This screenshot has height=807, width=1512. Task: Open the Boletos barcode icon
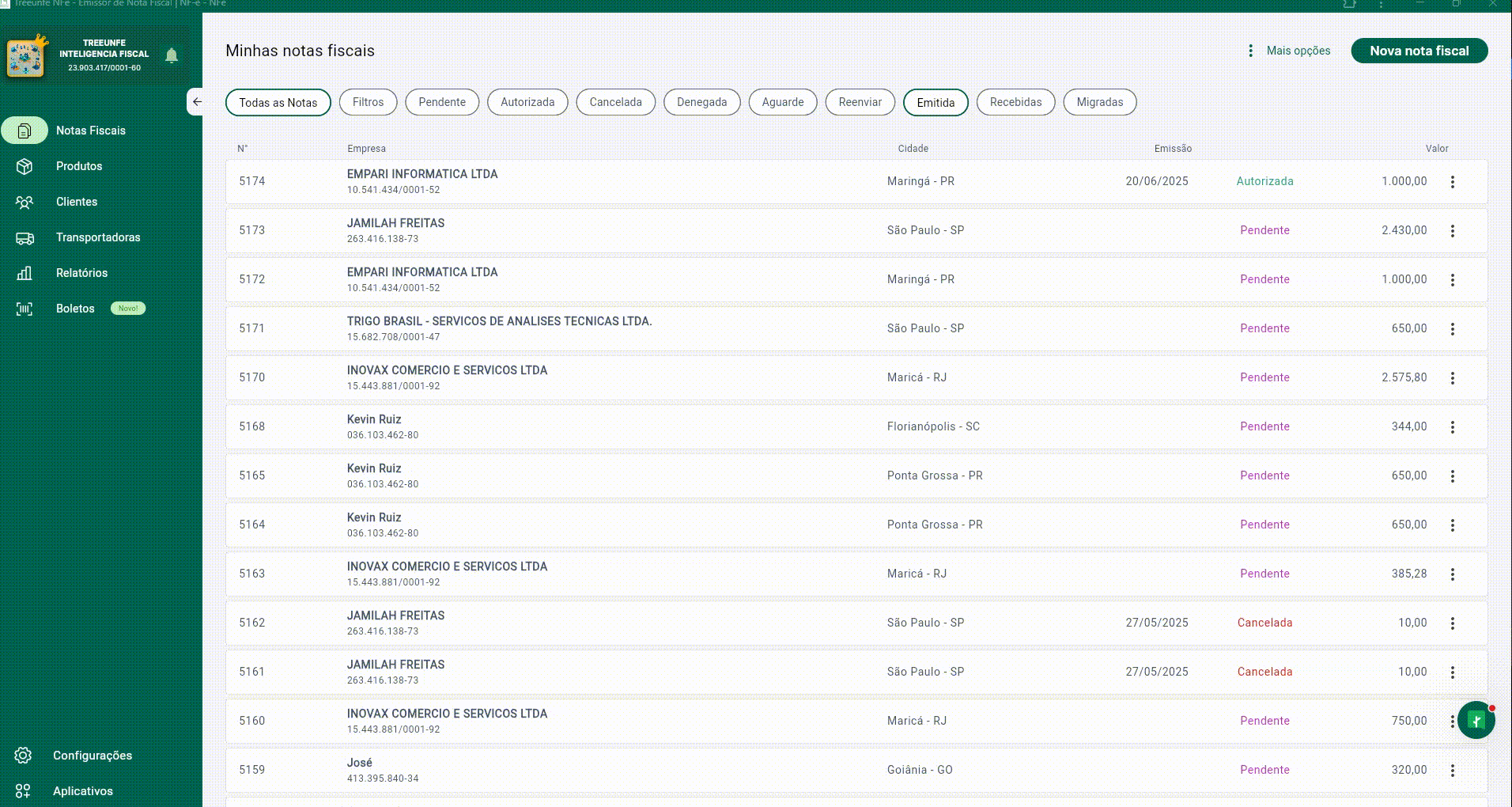pyautogui.click(x=25, y=309)
